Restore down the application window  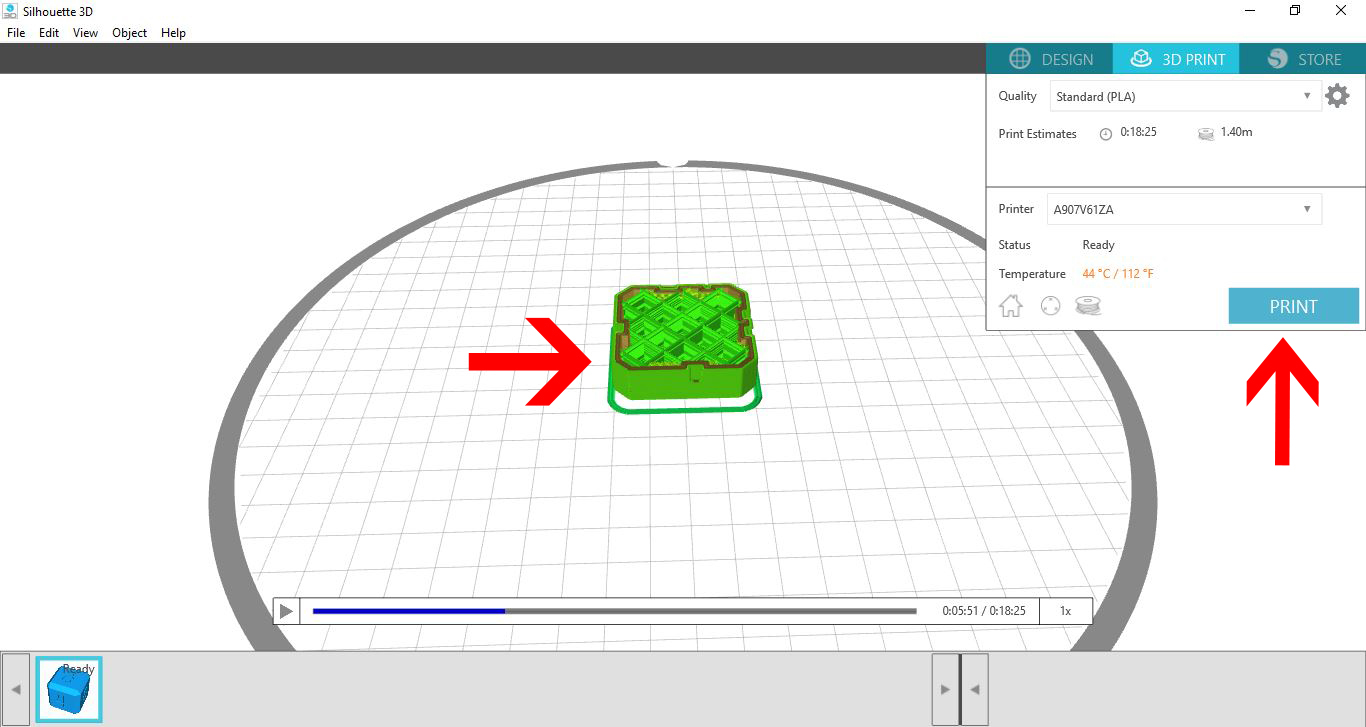coord(1295,11)
